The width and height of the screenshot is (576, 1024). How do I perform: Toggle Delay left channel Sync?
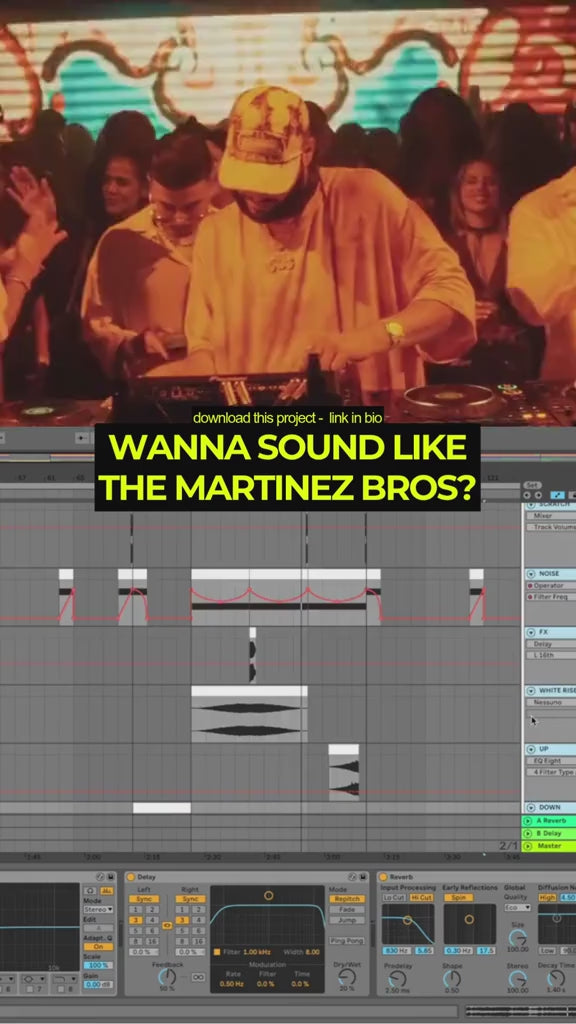143,899
